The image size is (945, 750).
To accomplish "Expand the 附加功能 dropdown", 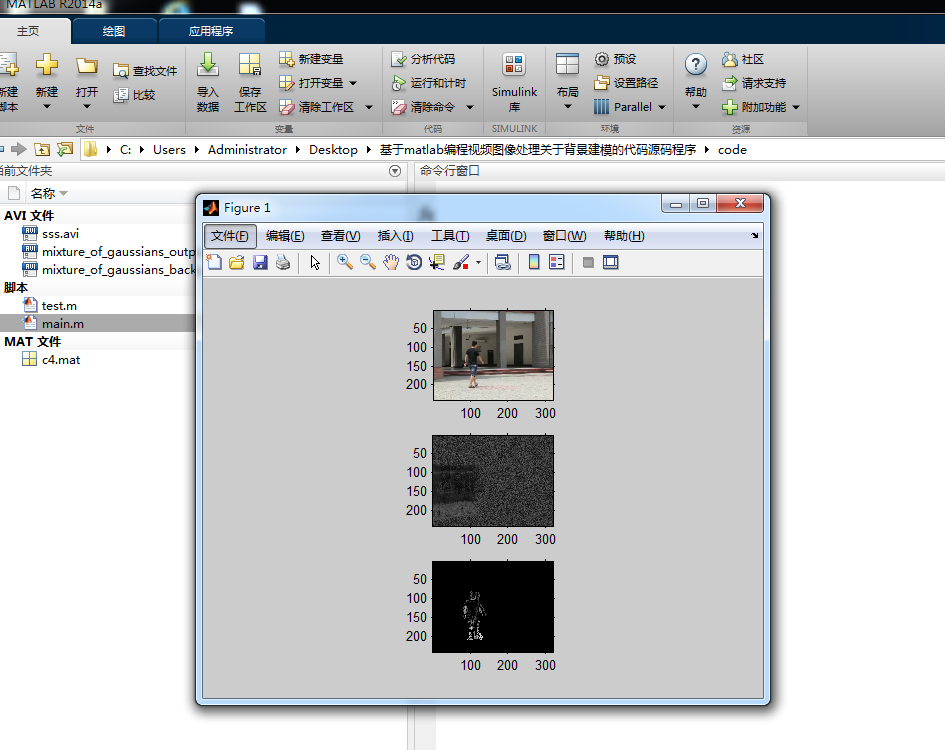I will [796, 107].
